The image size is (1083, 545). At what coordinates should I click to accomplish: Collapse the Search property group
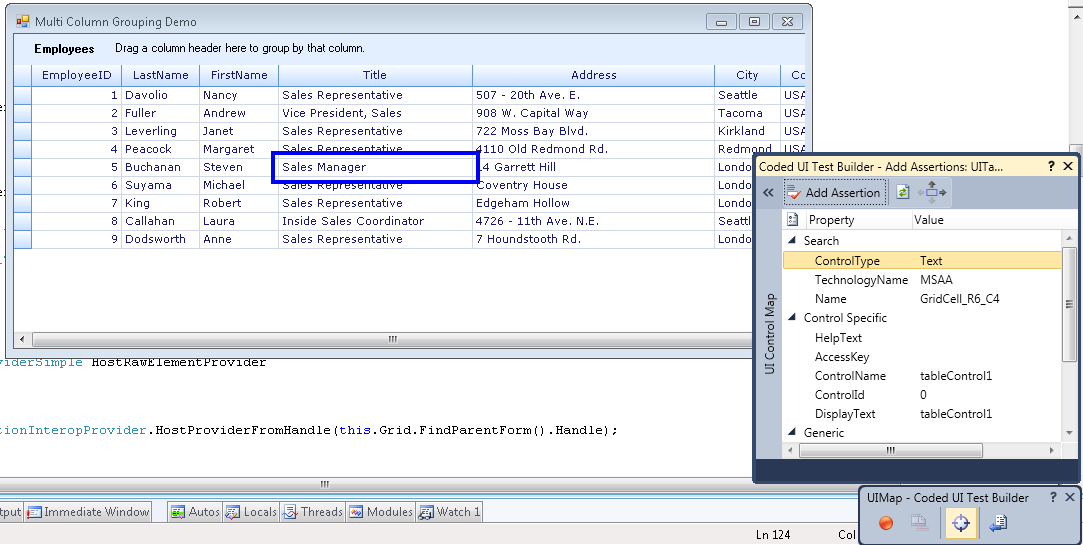[x=794, y=241]
